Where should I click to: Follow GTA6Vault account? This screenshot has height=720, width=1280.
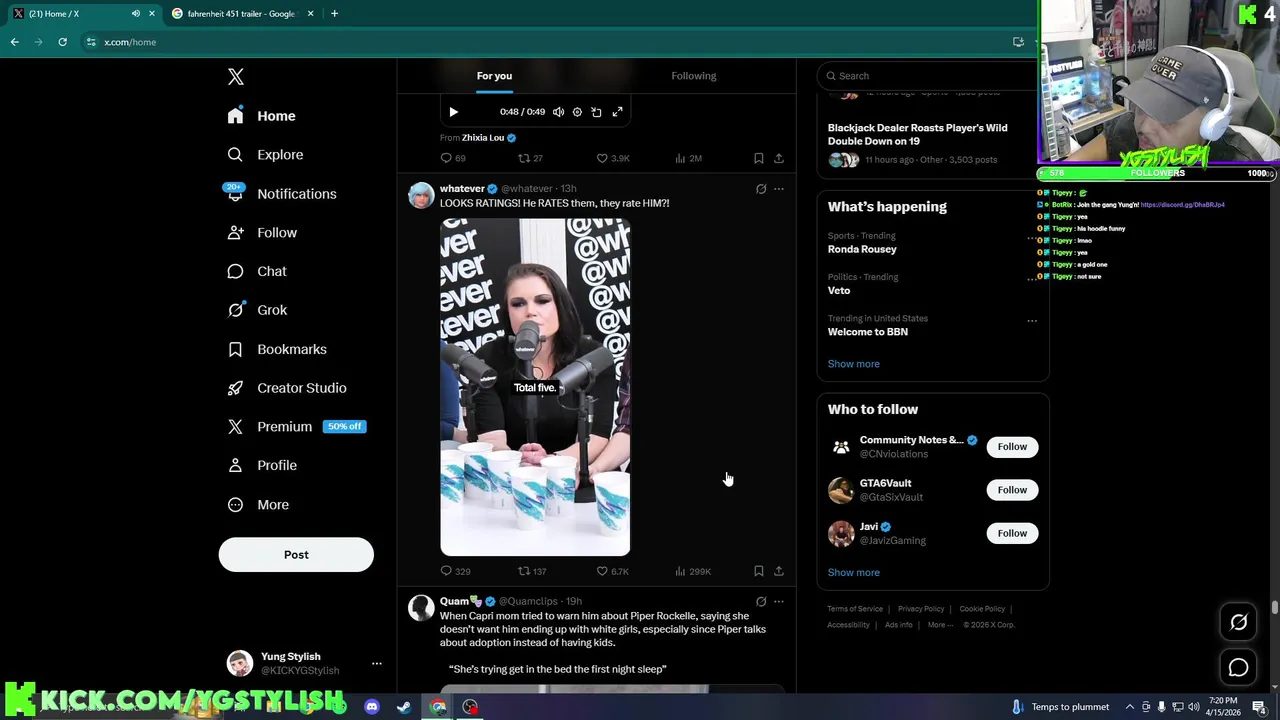pyautogui.click(x=1012, y=490)
